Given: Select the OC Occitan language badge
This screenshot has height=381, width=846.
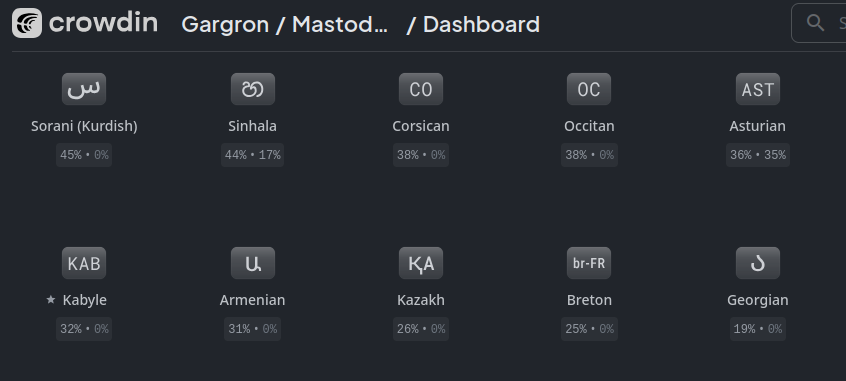Looking at the screenshot, I should click(x=589, y=89).
